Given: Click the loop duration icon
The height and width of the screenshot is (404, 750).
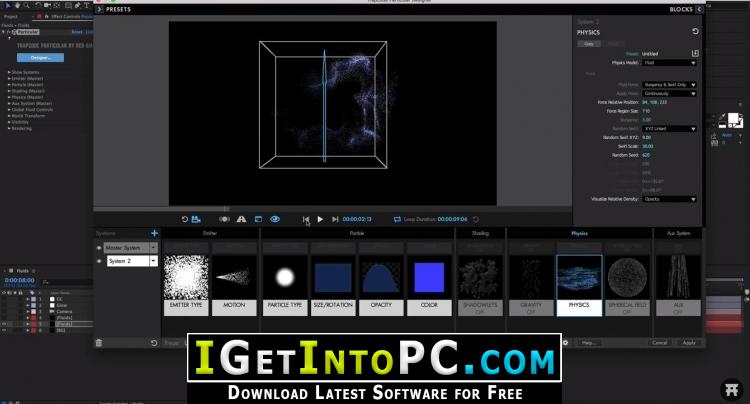Looking at the screenshot, I should pyautogui.click(x=397, y=219).
